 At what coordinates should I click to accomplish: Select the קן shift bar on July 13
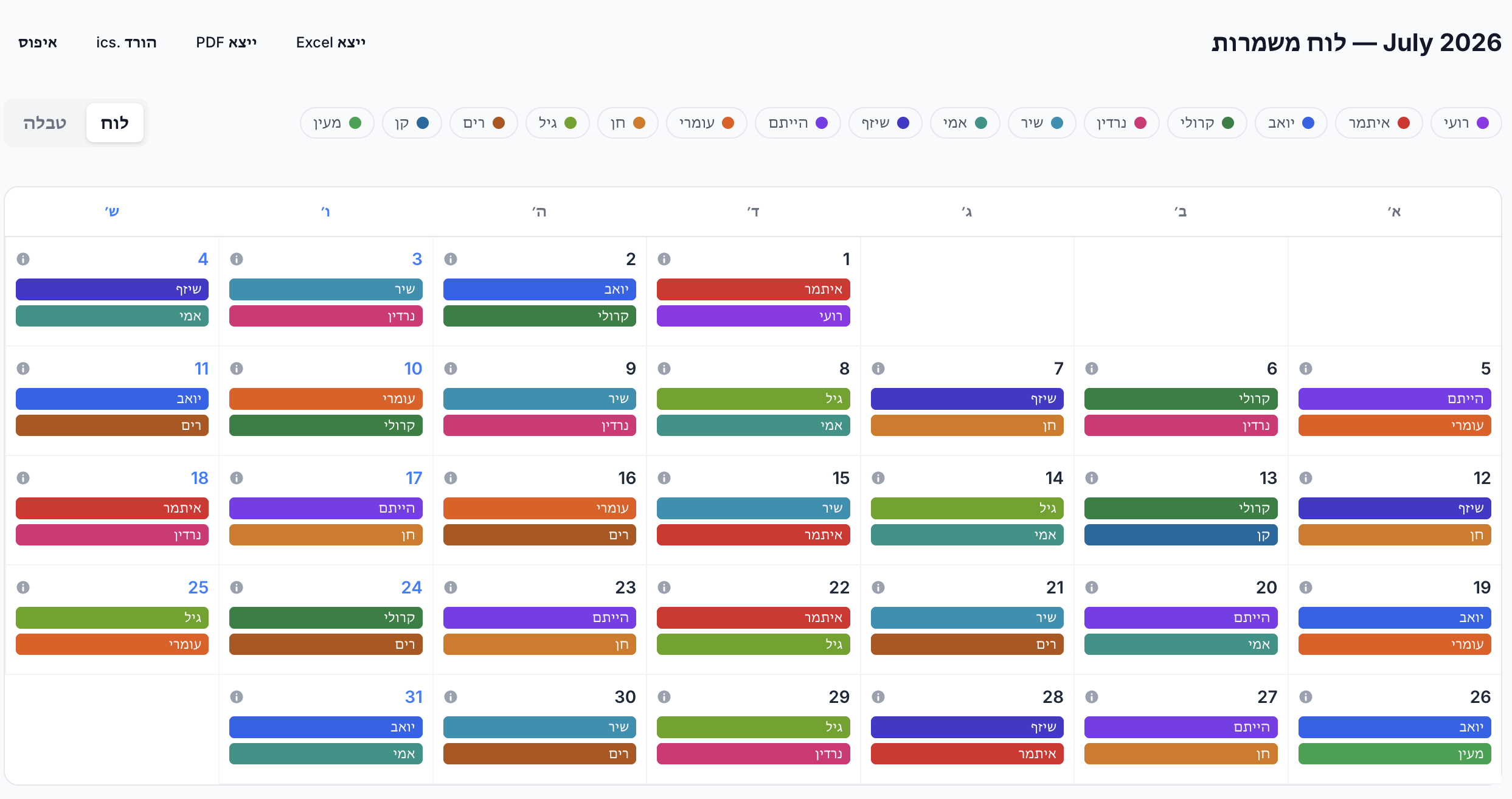point(1181,535)
